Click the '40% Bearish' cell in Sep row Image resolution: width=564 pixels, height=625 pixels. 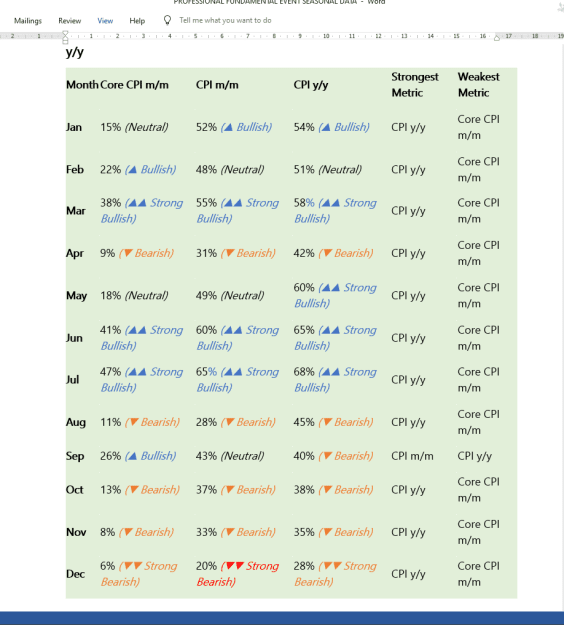coord(333,456)
